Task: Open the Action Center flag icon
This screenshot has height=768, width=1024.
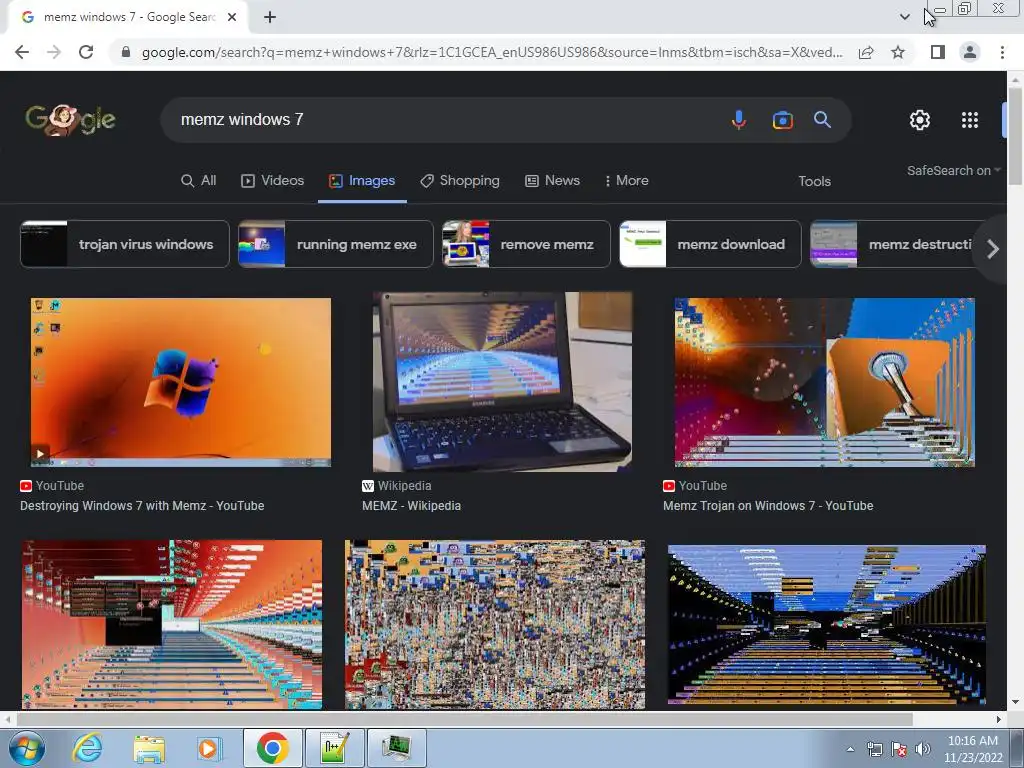Action: [899, 750]
